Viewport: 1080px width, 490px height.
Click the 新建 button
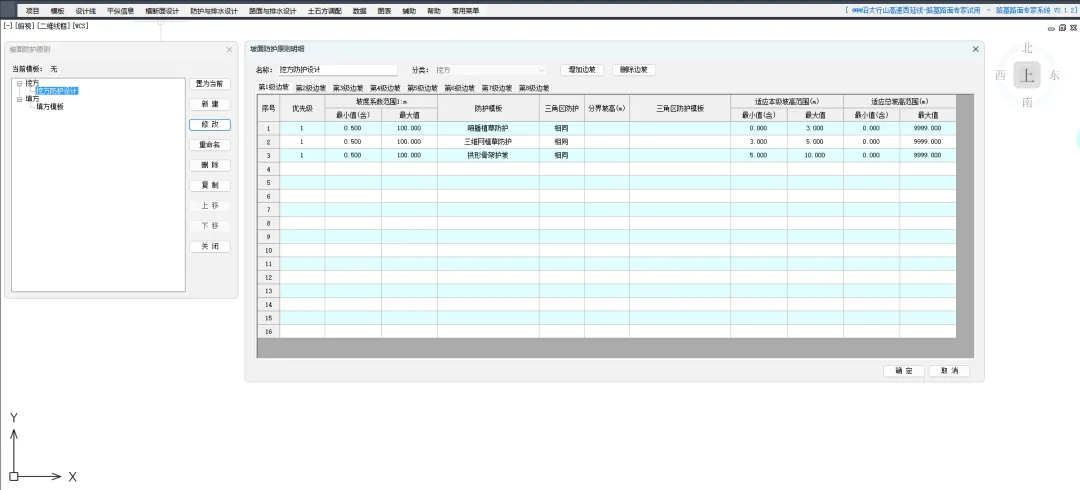210,105
